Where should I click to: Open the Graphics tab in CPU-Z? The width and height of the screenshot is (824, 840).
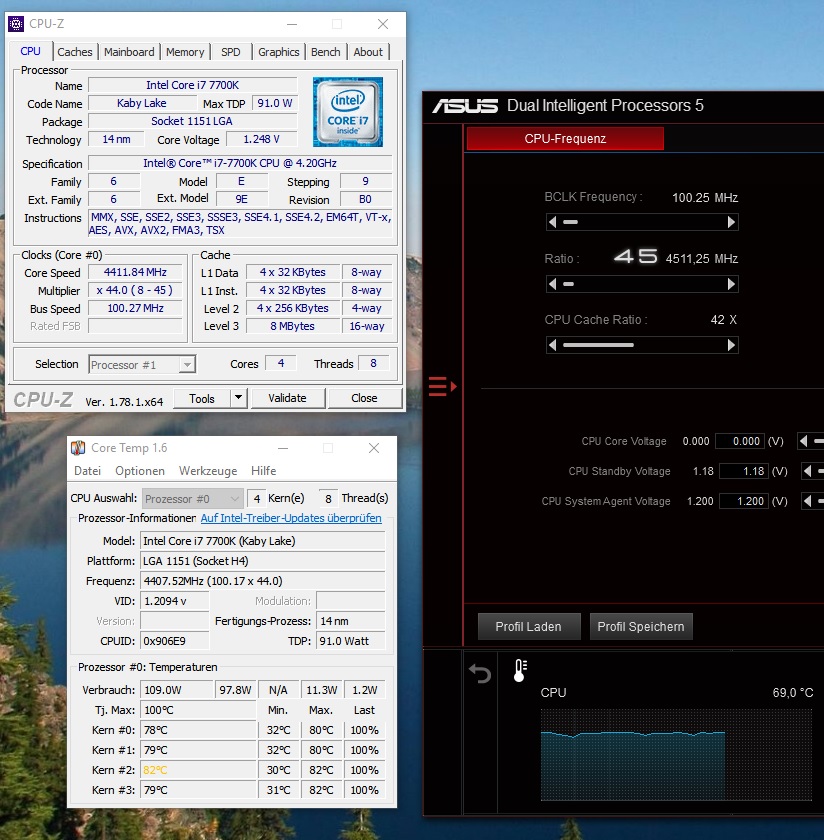(x=279, y=52)
